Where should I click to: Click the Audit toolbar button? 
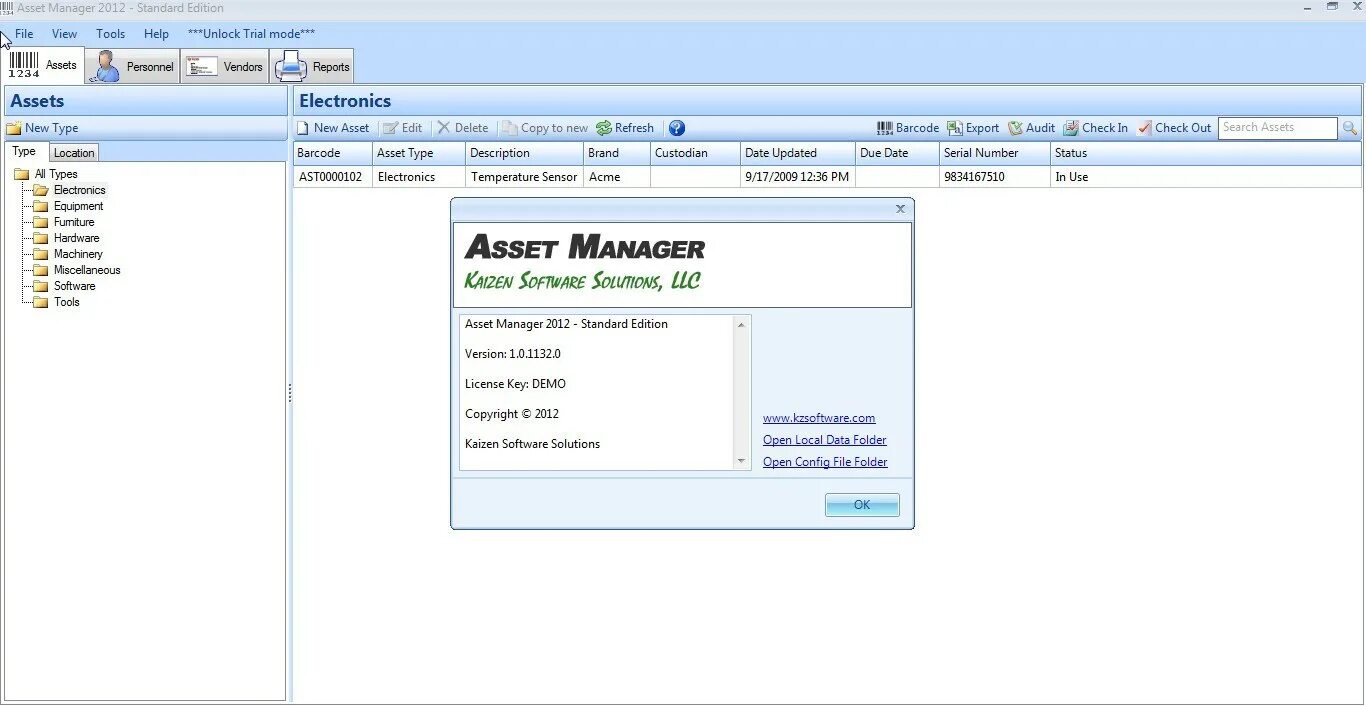coord(1031,128)
